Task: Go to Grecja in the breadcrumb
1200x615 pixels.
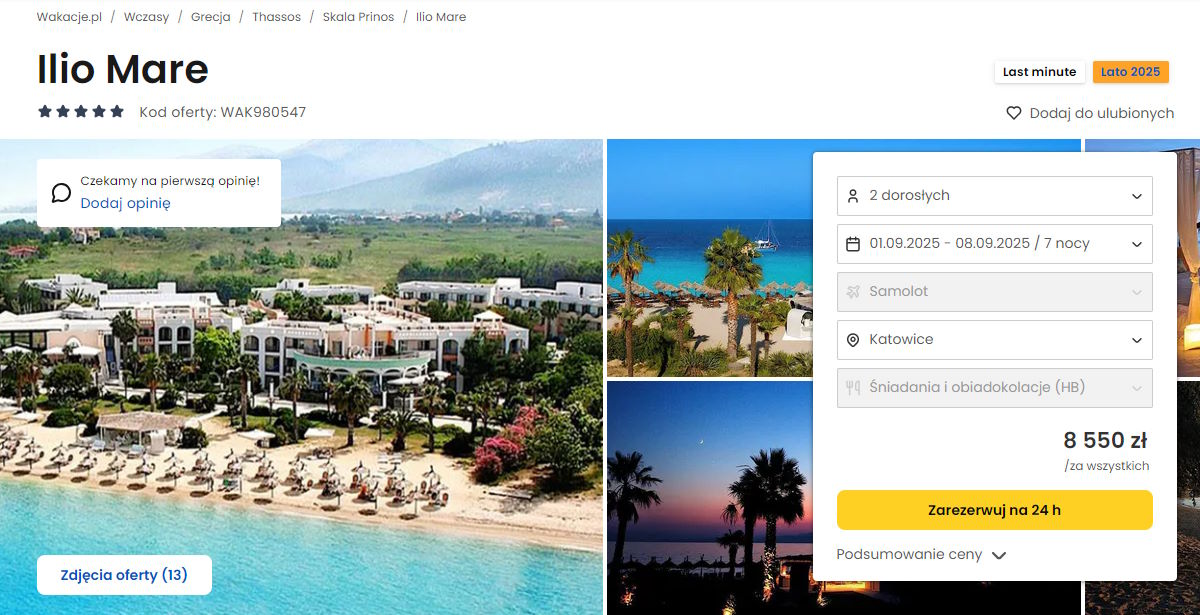Action: click(211, 17)
